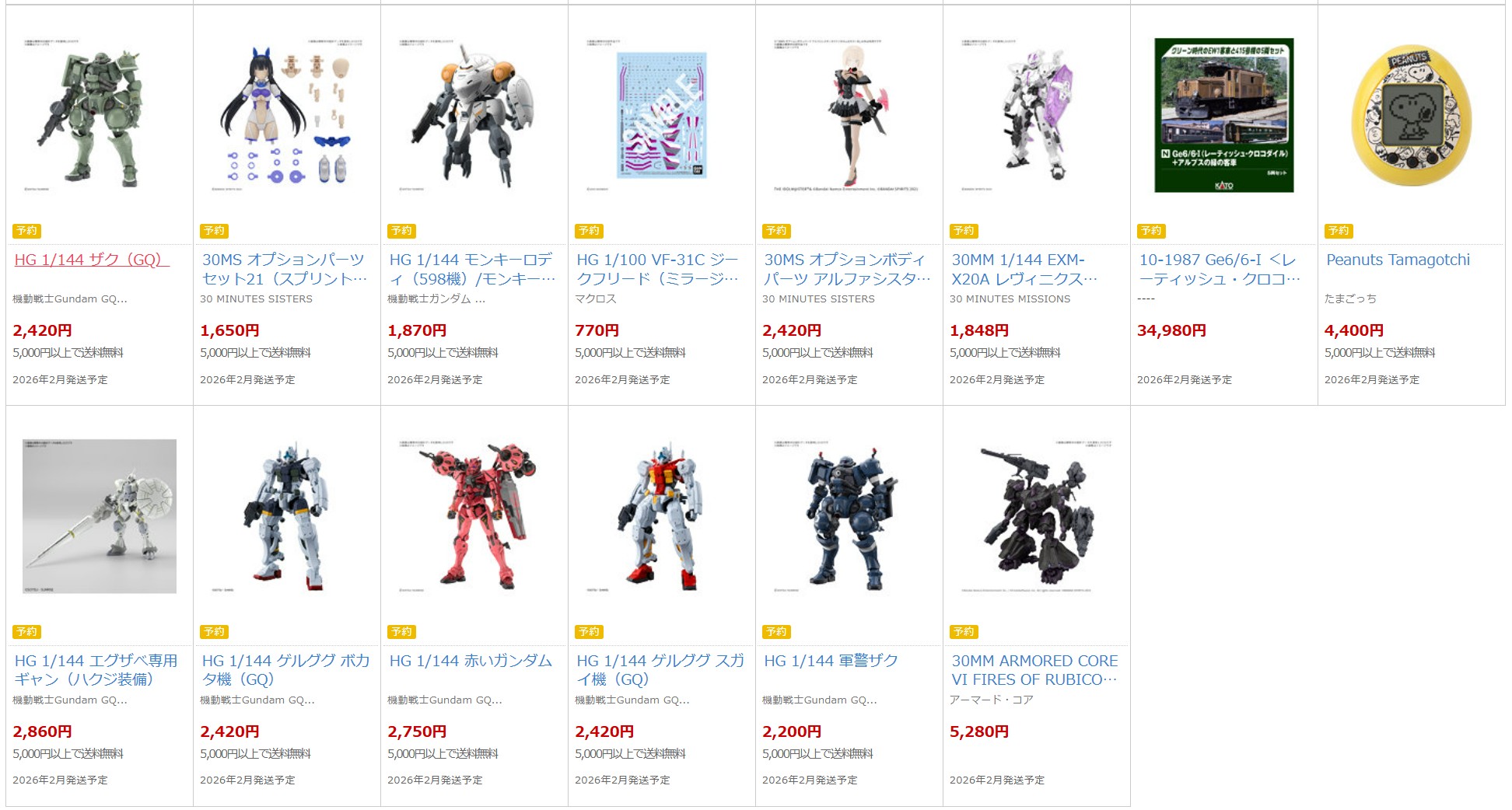The width and height of the screenshot is (1512, 810).
Task: Click the green Zaku model thumbnail
Action: click(x=100, y=115)
